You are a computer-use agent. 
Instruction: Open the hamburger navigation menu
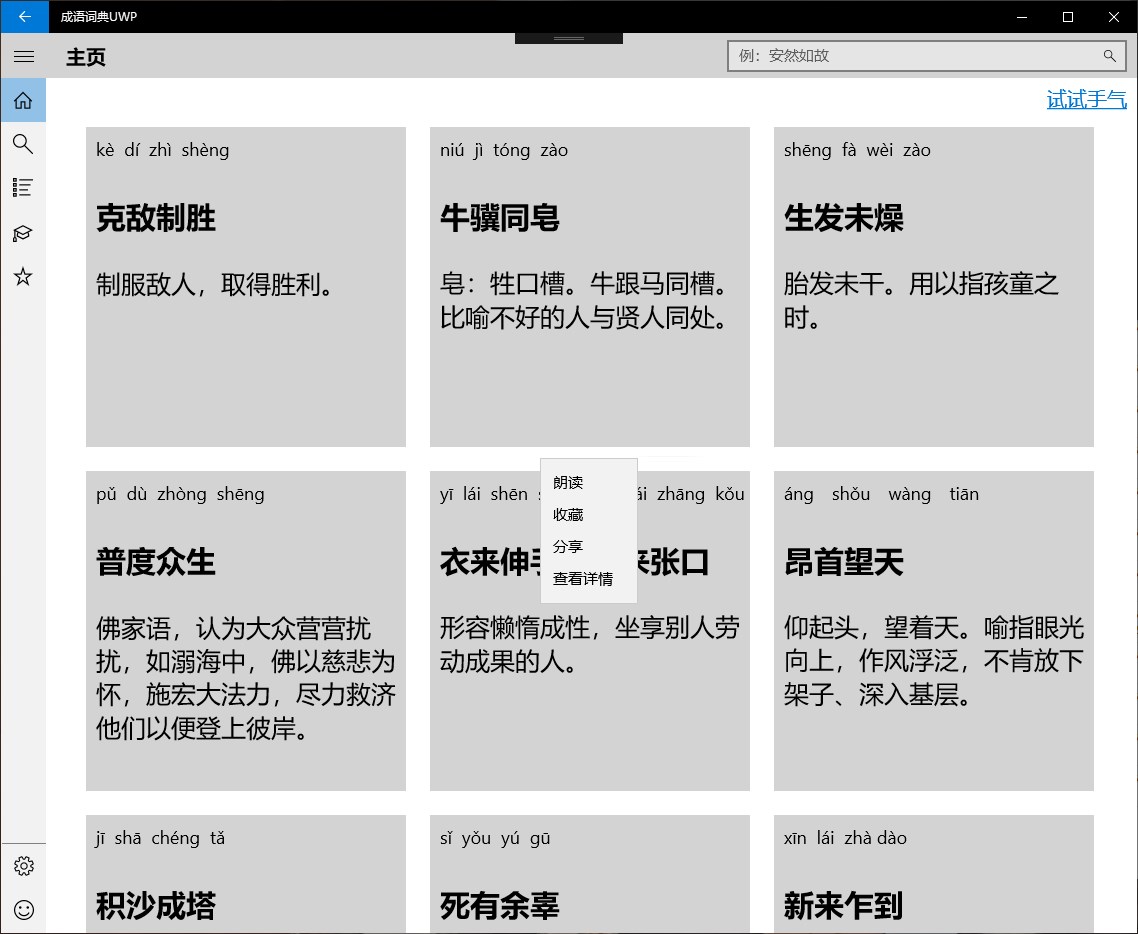[x=24, y=57]
